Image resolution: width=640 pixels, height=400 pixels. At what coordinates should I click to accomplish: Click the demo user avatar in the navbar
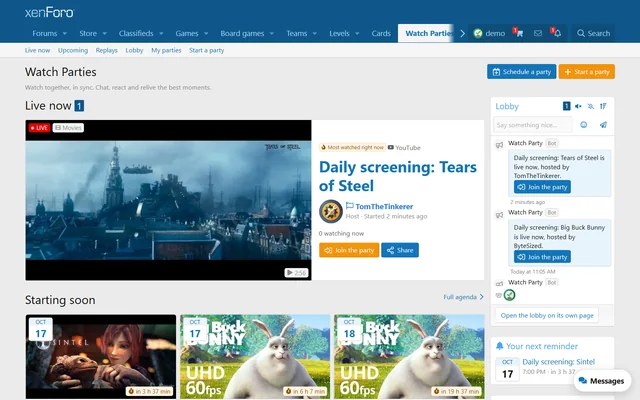pos(478,33)
